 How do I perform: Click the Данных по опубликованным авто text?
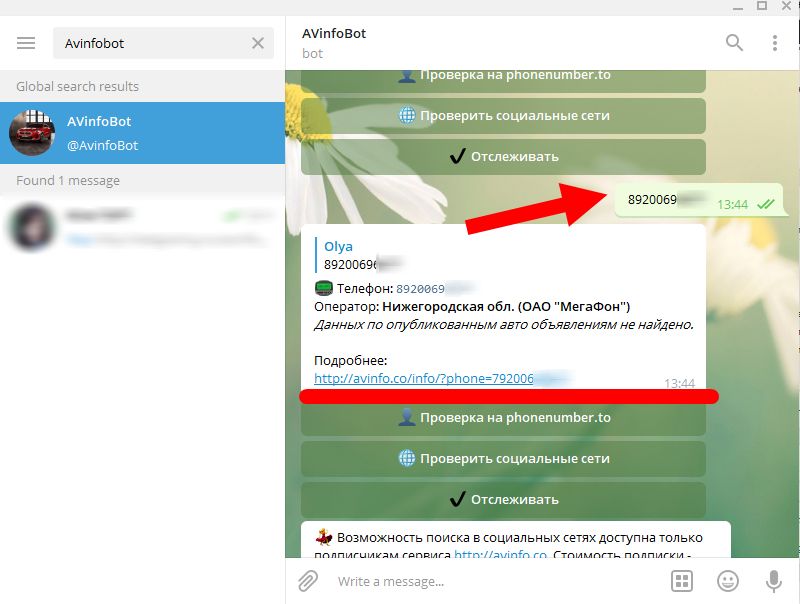click(x=504, y=325)
